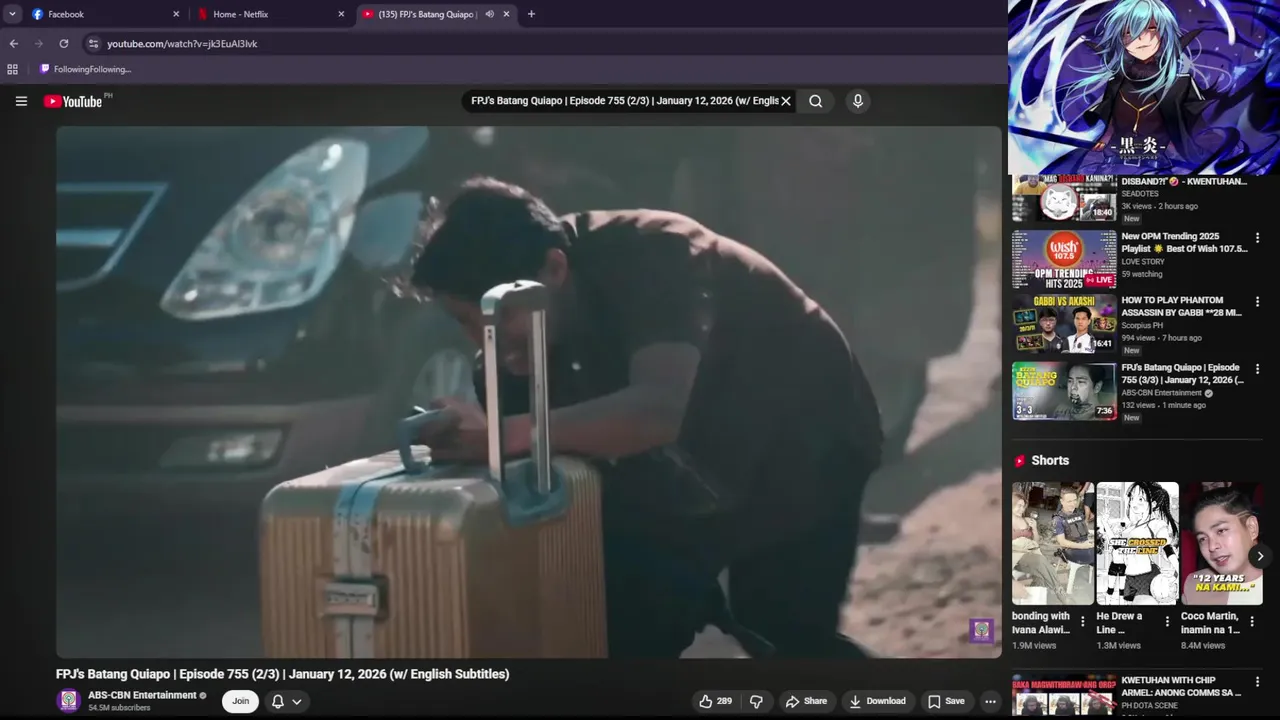This screenshot has height=720, width=1280.
Task: Open ABS-CBN Entertainment channel avatar
Action: tap(68, 701)
